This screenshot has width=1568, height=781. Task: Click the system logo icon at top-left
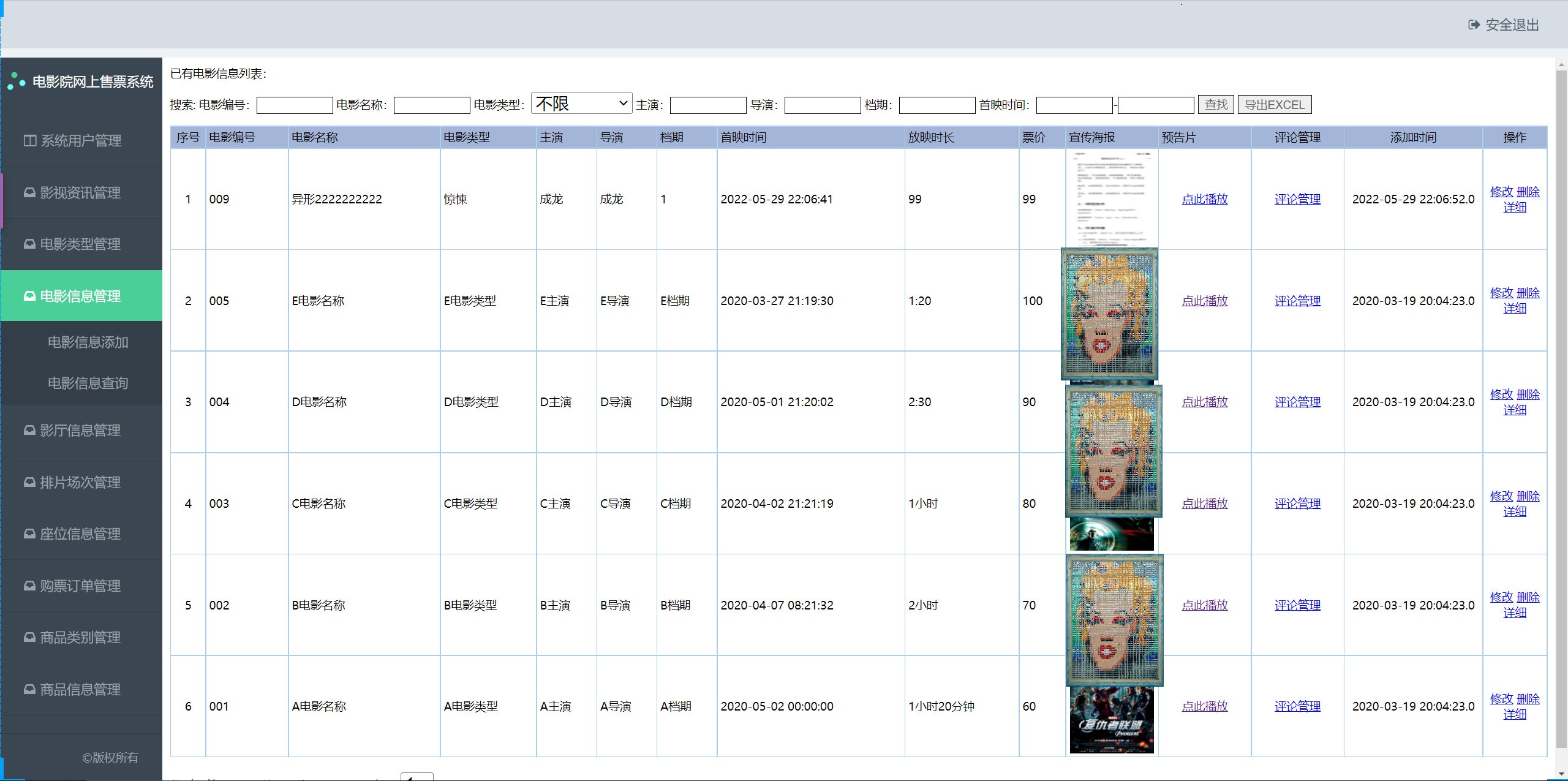[17, 81]
